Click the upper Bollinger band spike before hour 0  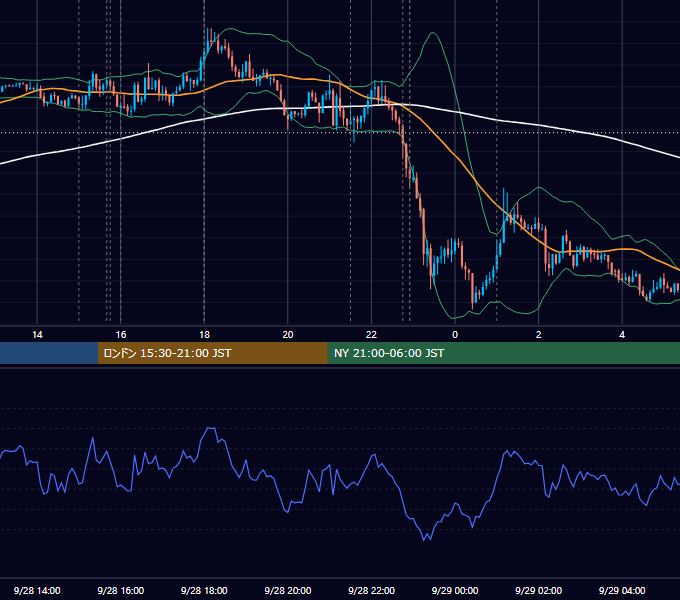pyautogui.click(x=432, y=33)
